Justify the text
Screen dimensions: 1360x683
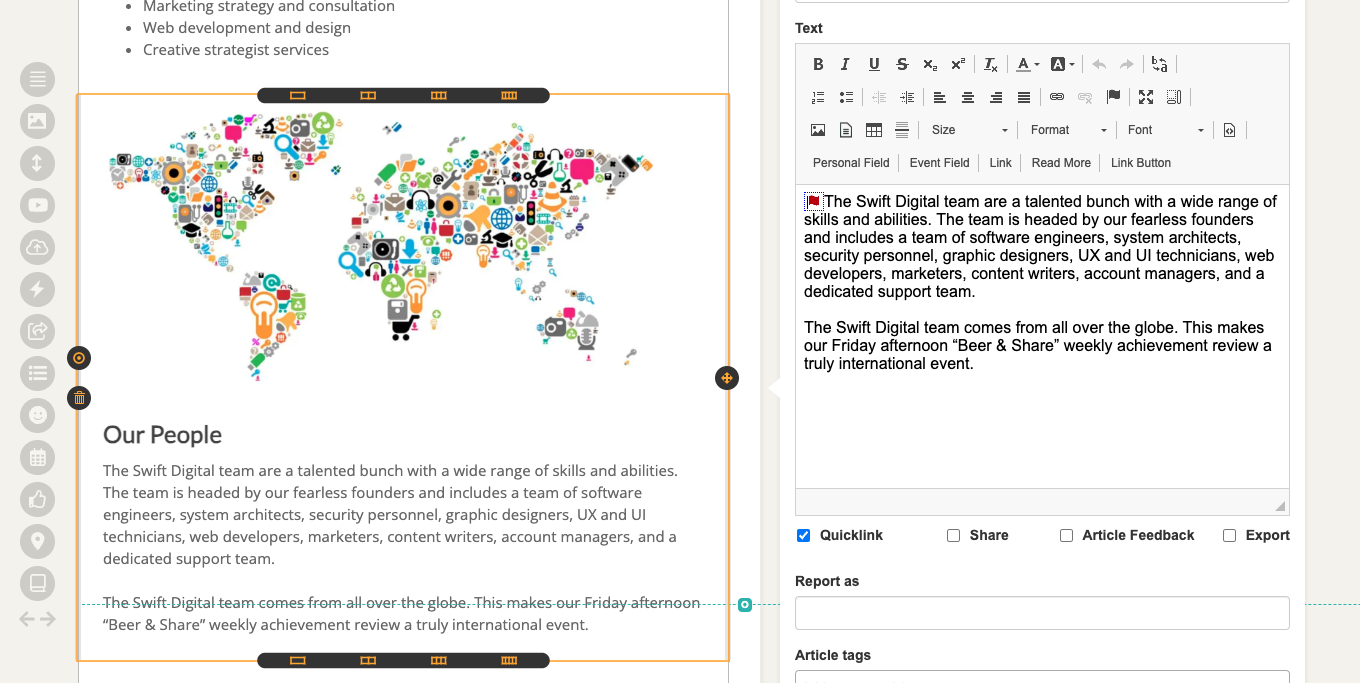tap(1024, 97)
